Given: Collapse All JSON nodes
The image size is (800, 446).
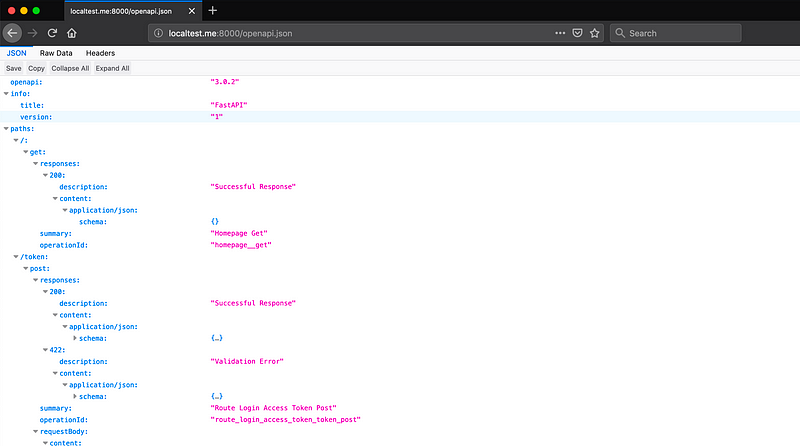Looking at the screenshot, I should [70, 68].
